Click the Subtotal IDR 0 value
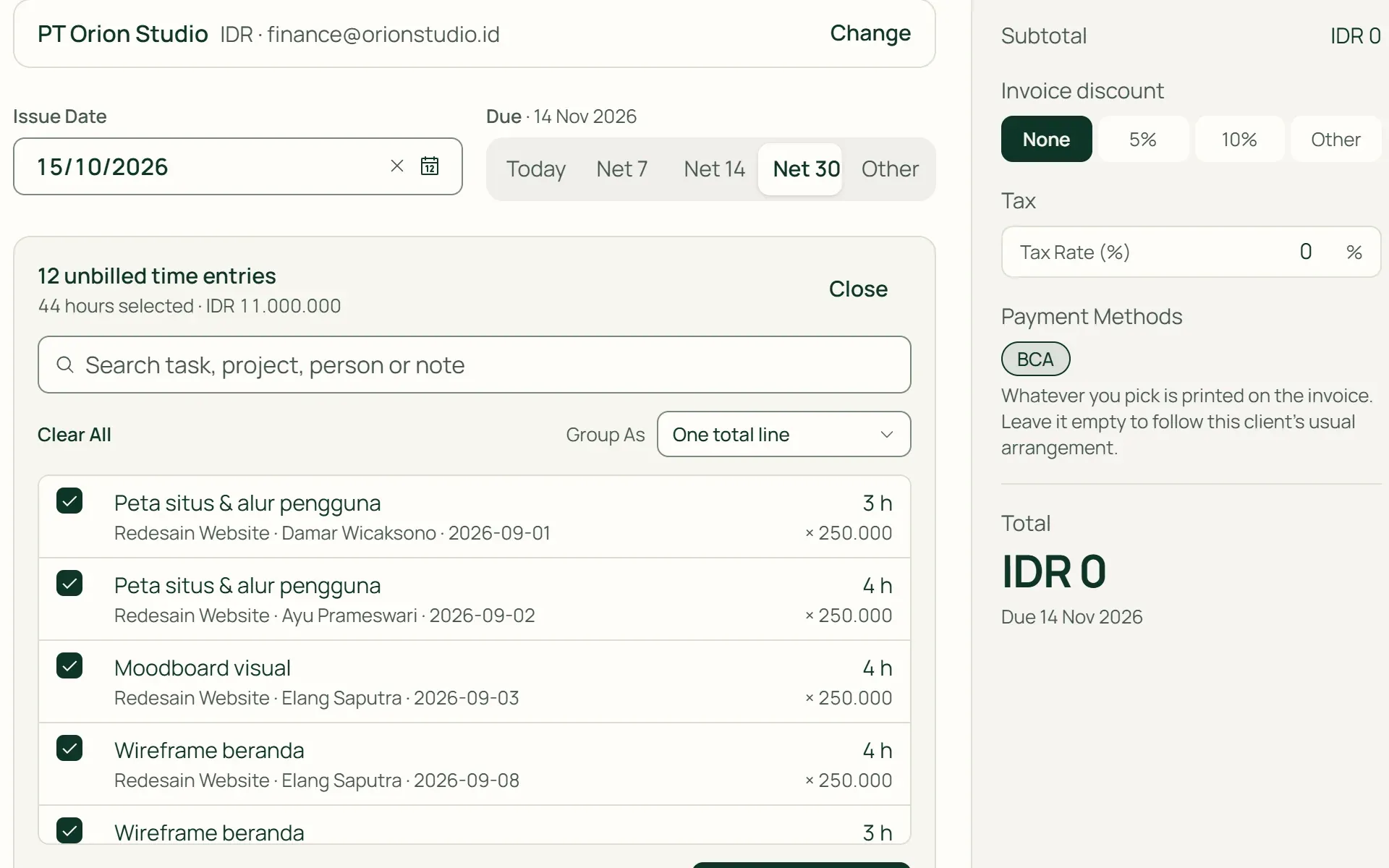This screenshot has width=1389, height=868. [1355, 35]
